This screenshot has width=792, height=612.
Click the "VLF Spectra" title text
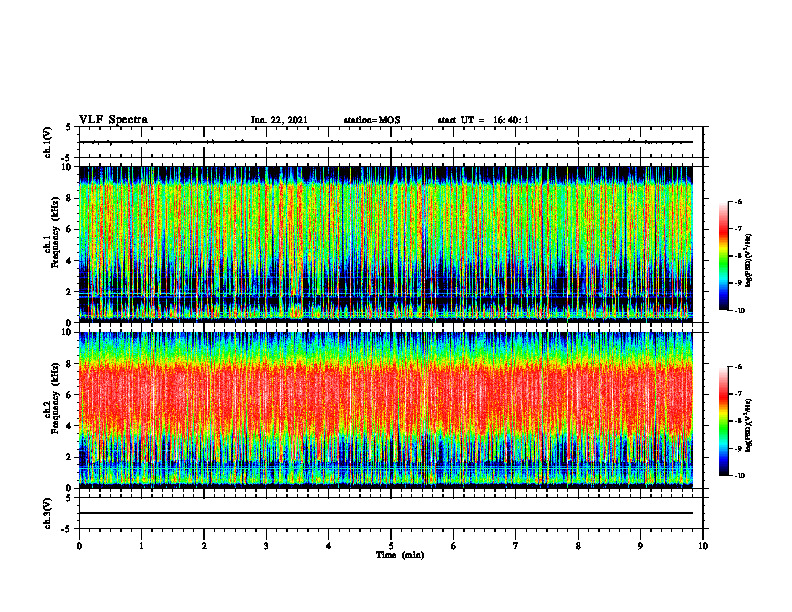click(113, 120)
